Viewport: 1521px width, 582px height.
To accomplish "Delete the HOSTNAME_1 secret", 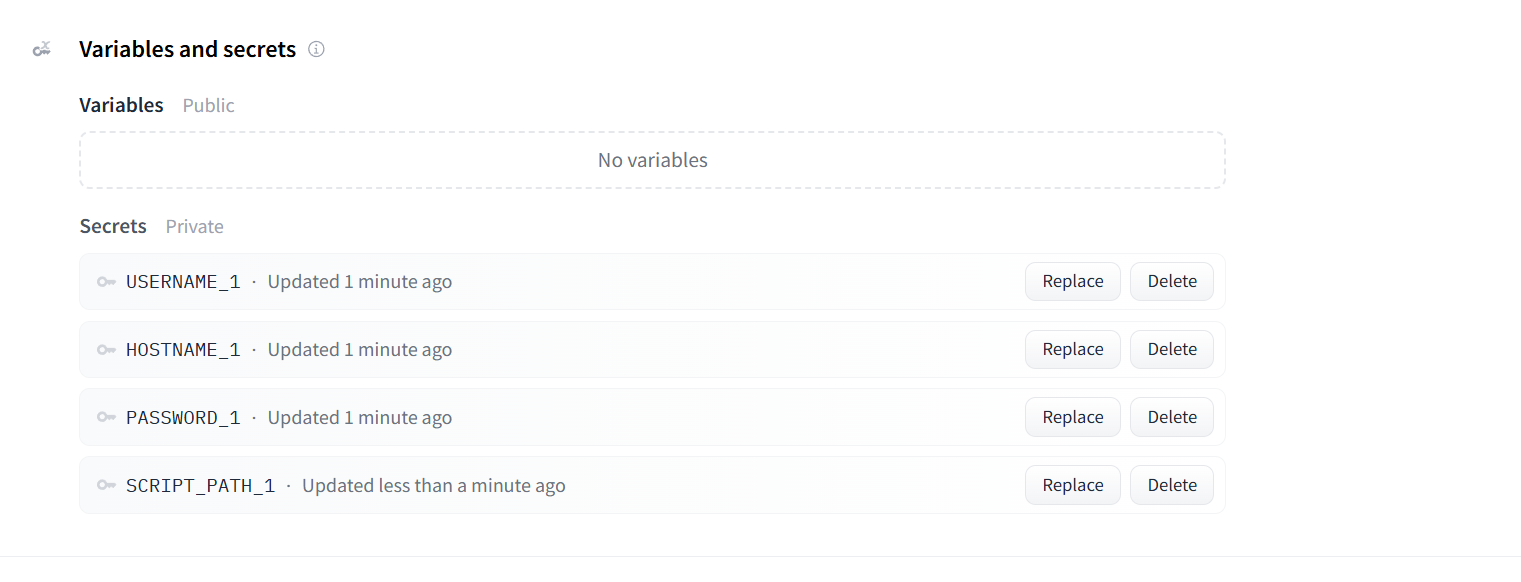I will pyautogui.click(x=1172, y=350).
